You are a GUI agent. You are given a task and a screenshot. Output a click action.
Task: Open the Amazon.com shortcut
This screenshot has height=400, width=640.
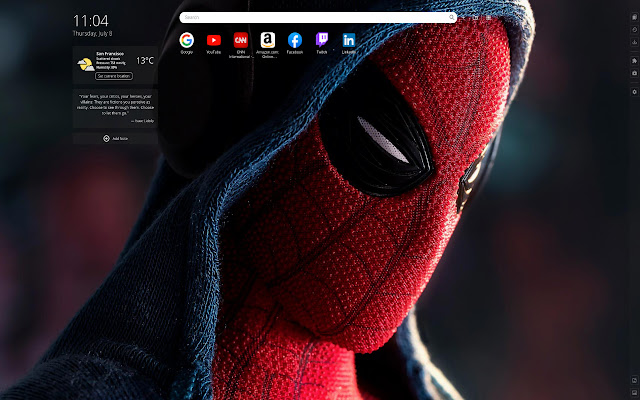point(268,45)
